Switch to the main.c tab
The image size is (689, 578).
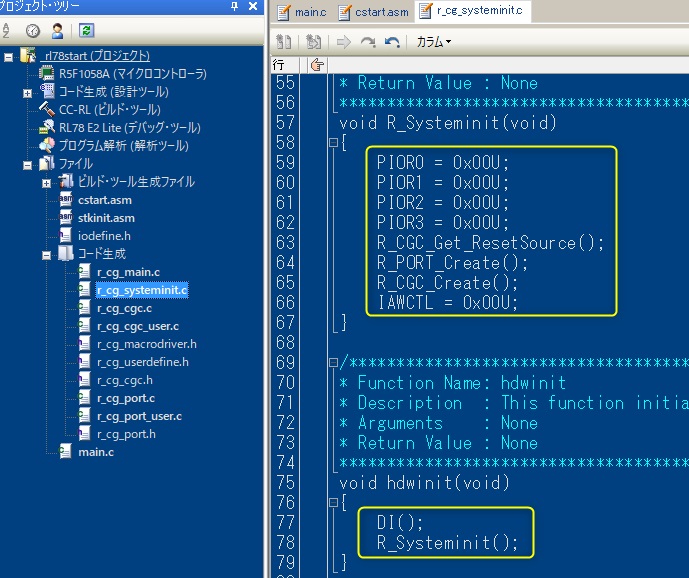pos(301,12)
